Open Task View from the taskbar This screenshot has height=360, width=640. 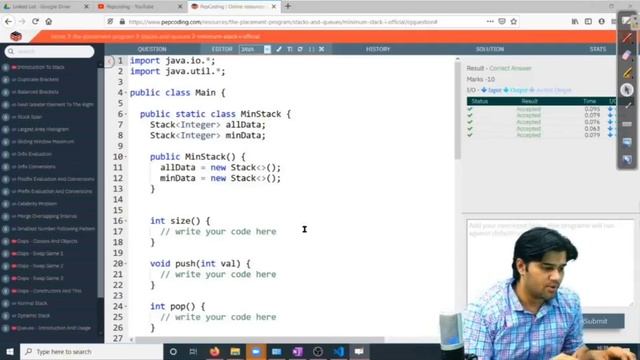193,351
